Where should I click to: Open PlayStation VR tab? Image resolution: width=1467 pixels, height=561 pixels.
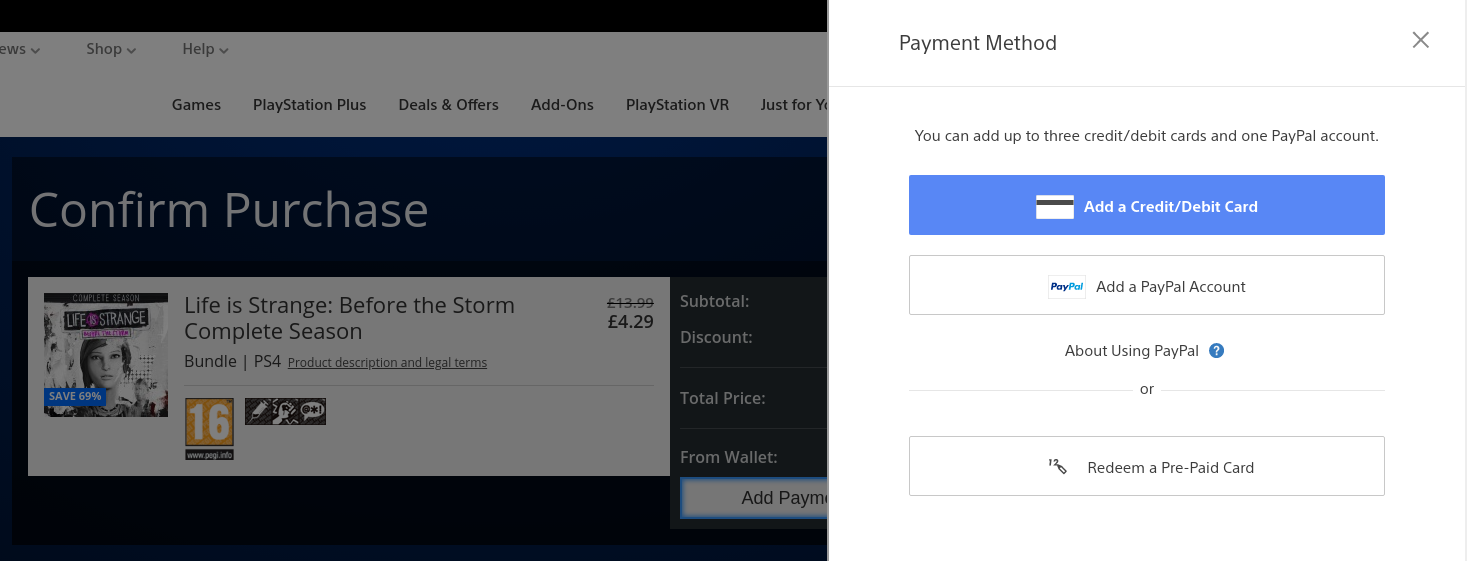point(677,105)
